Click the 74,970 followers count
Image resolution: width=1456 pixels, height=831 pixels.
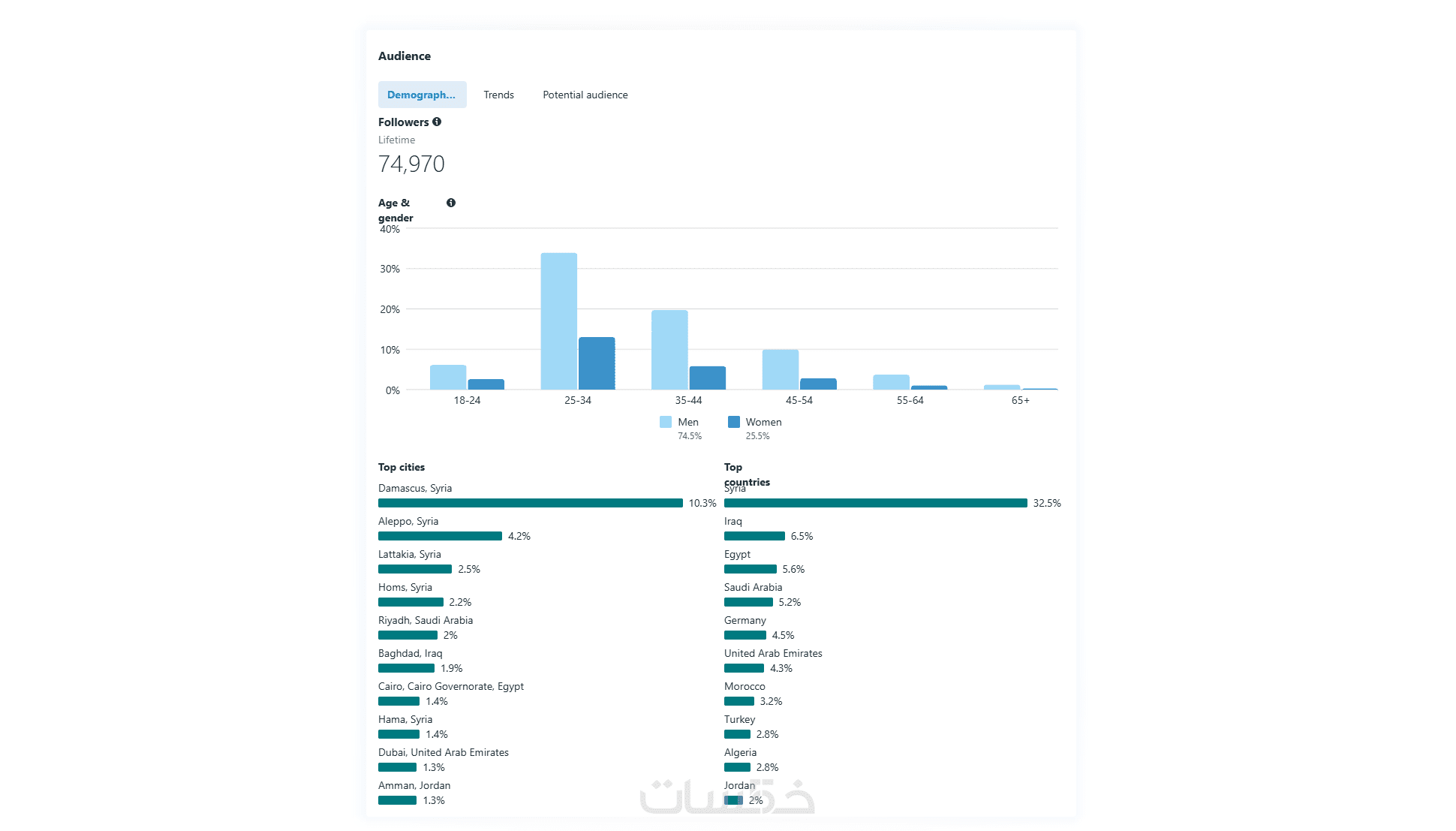[x=411, y=164]
